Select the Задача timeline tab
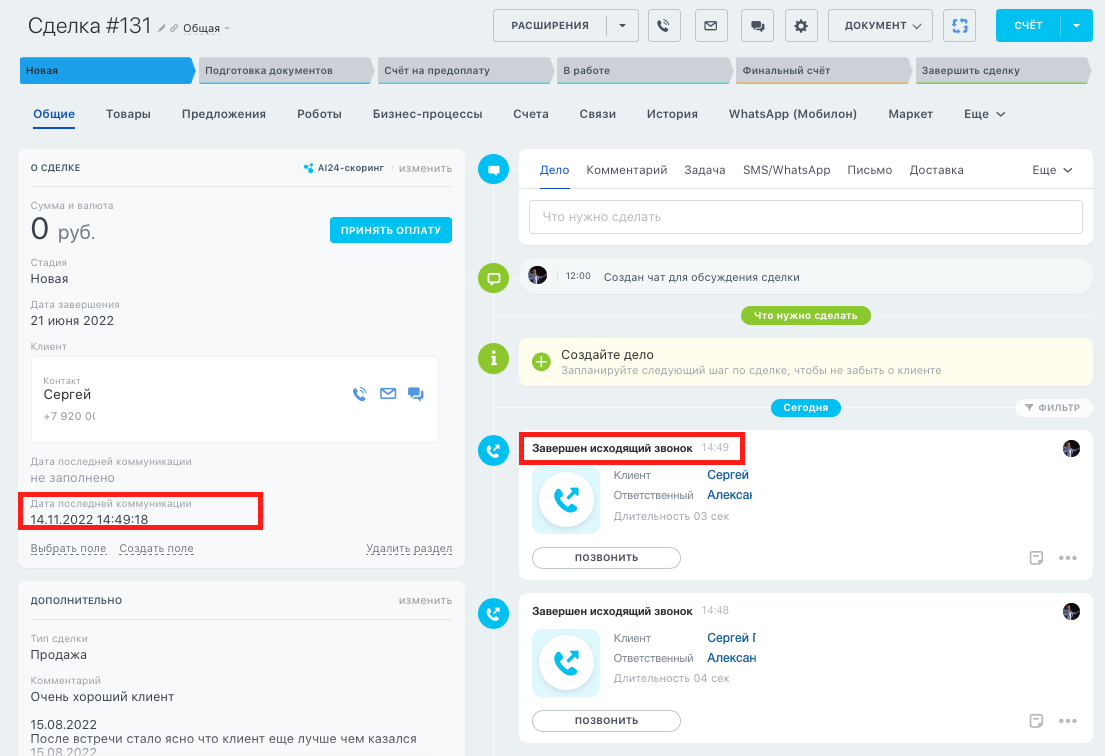The width and height of the screenshot is (1105, 756). click(705, 170)
